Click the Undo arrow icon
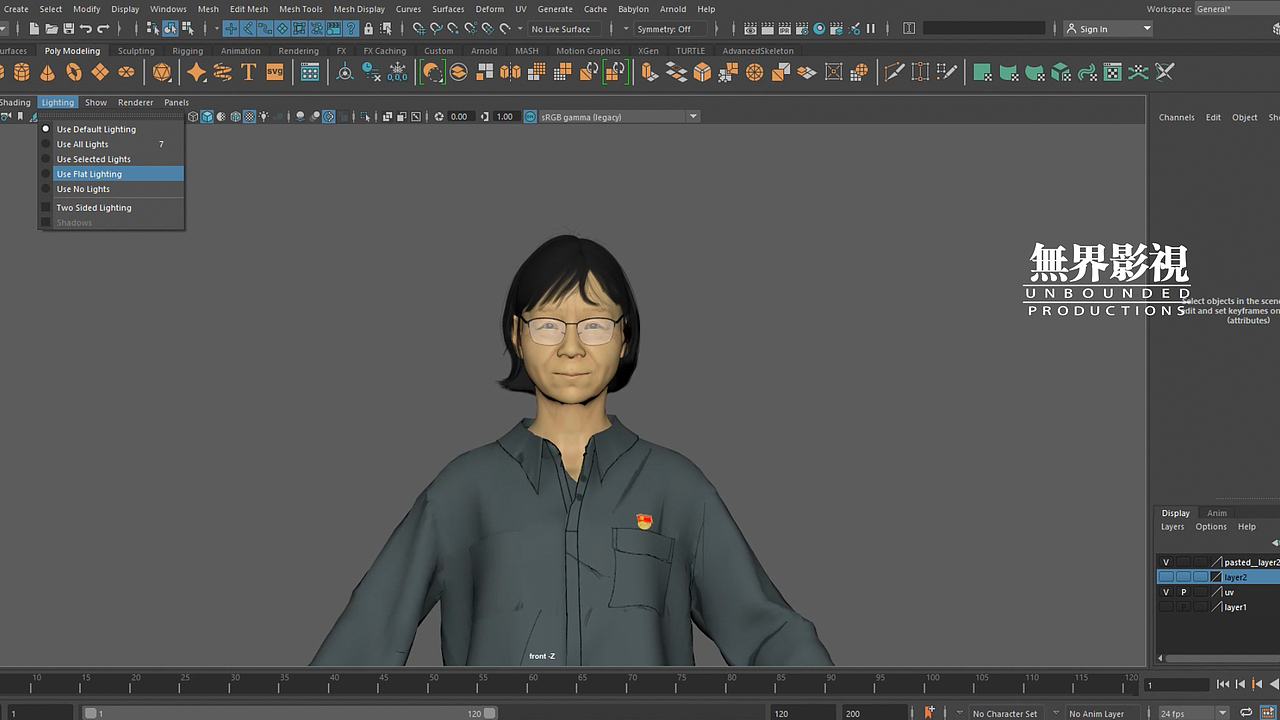Image resolution: width=1280 pixels, height=720 pixels. point(85,29)
